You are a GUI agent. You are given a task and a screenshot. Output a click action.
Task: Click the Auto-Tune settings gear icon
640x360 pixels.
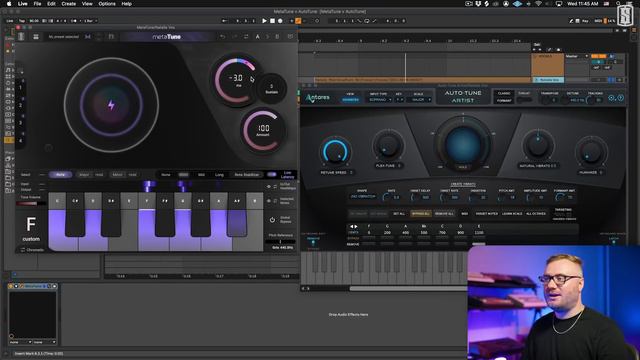click(611, 98)
